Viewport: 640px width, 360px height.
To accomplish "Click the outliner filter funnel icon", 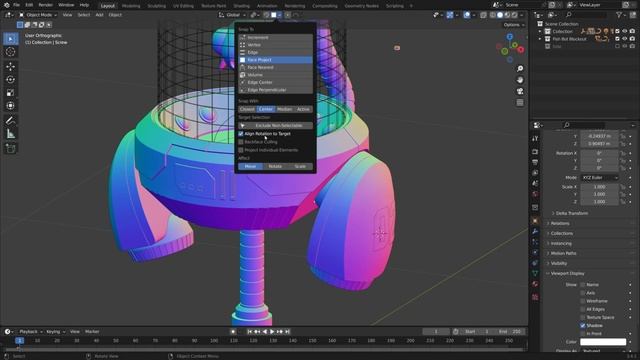I will tap(619, 15).
